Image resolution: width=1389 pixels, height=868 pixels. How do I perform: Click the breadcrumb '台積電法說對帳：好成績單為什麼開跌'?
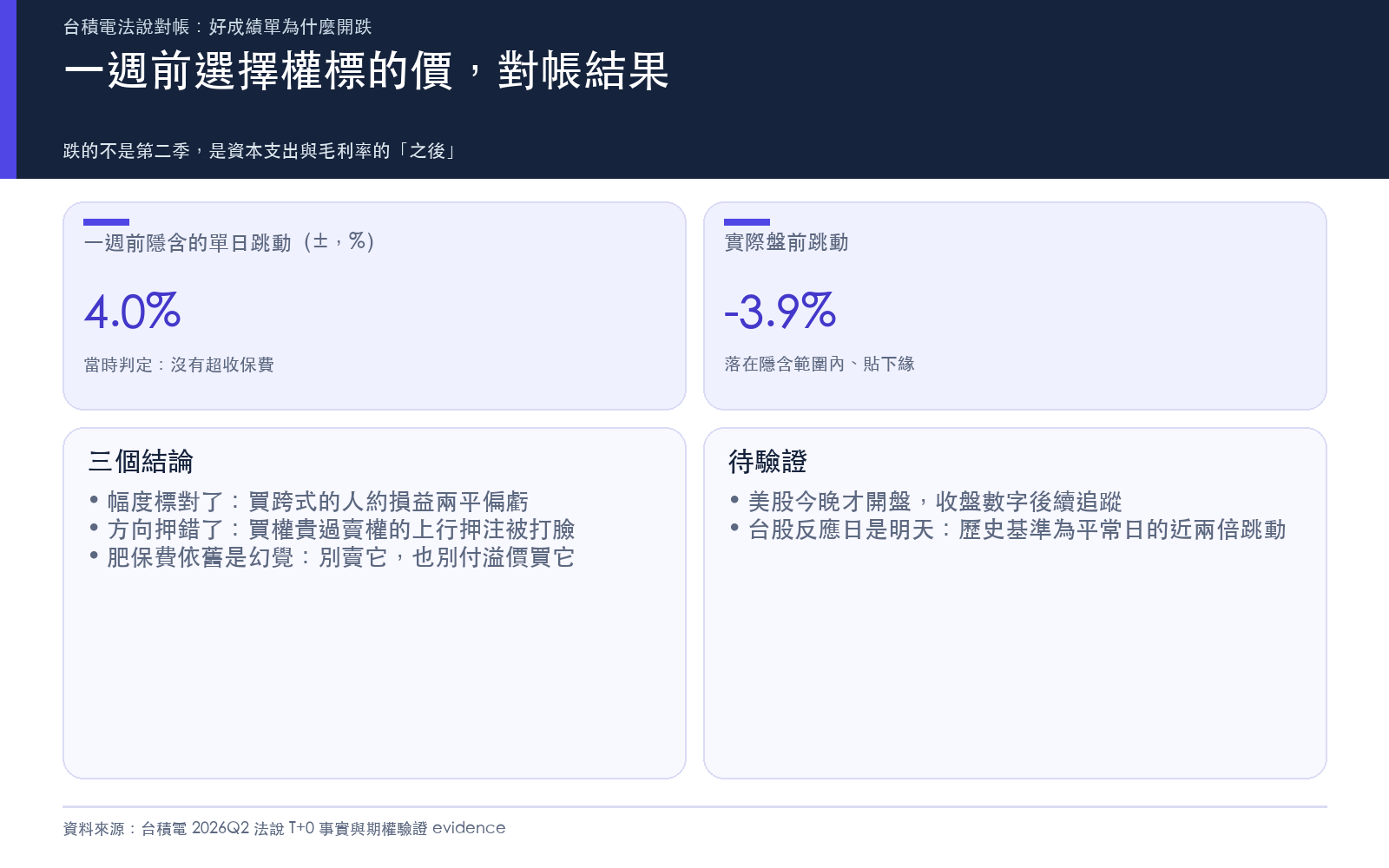(x=217, y=27)
